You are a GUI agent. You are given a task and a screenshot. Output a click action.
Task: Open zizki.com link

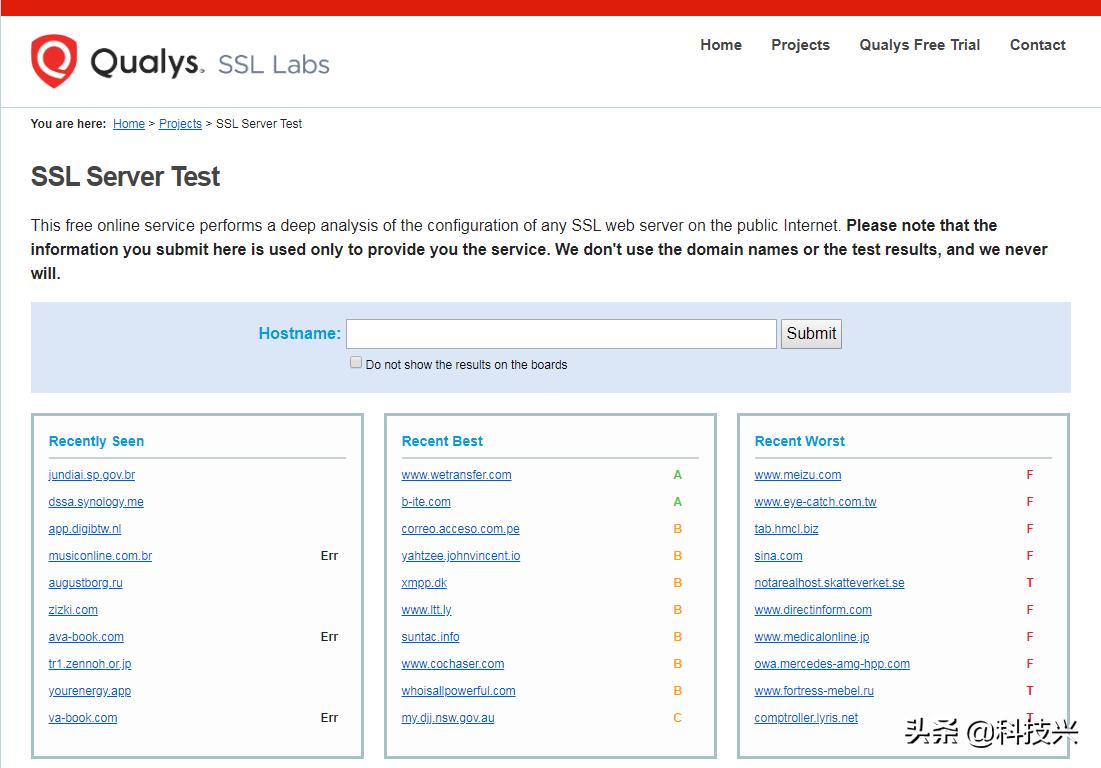73,609
